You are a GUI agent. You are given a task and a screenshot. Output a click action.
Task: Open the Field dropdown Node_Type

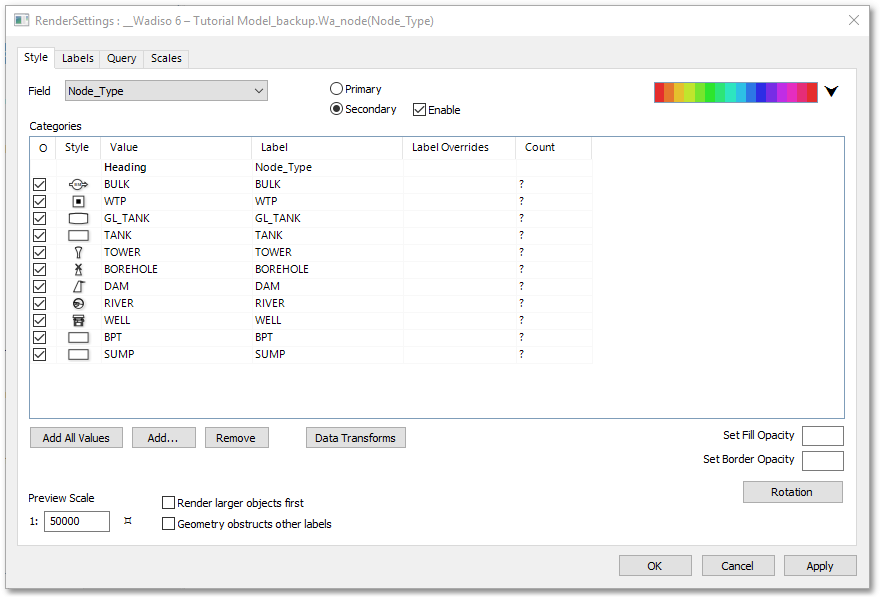(x=166, y=91)
